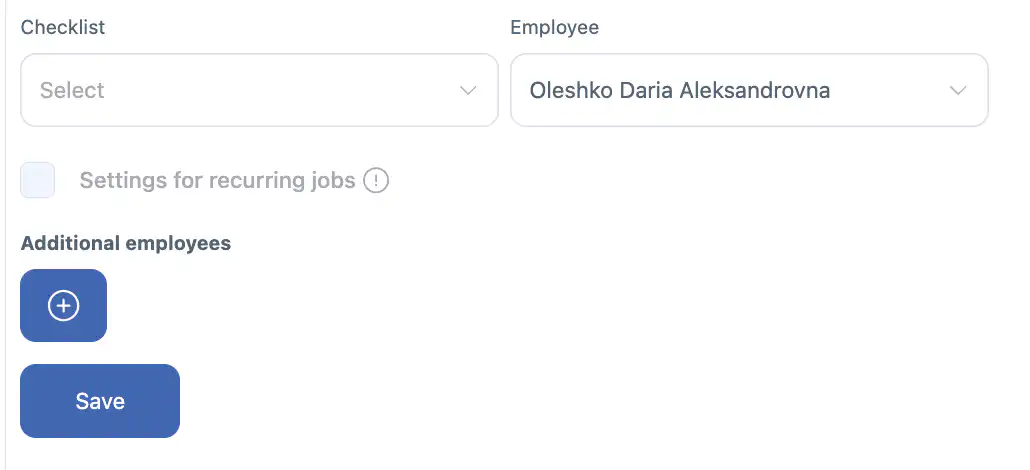Screen dimensions: 1030x470
Task: Click the circled plus symbol
Action: coord(64,306)
